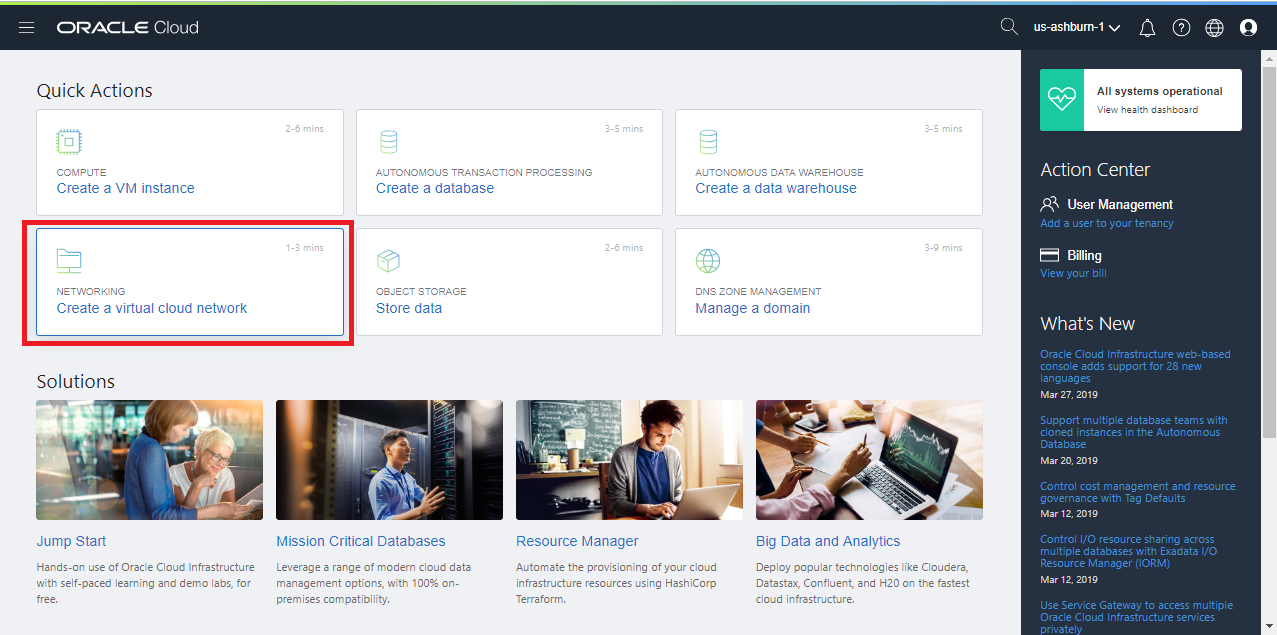Viewport: 1277px width, 635px height.
Task: Open the Resource Manager title link
Action: 577,541
